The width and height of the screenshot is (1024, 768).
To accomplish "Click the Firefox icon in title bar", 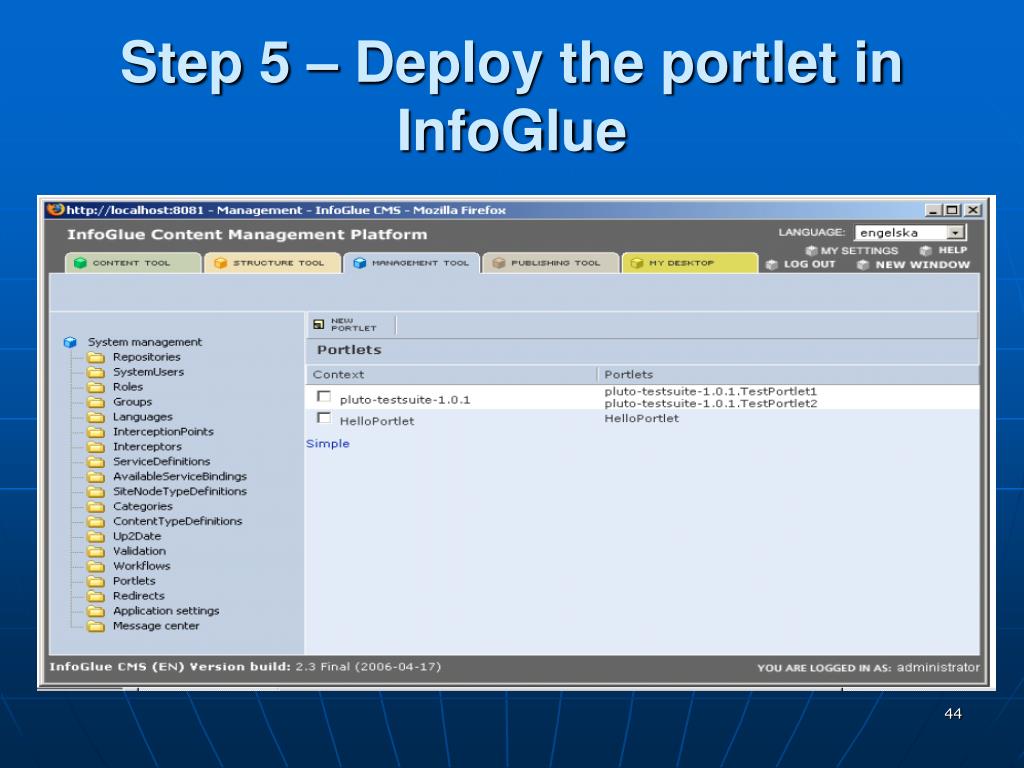I will pyautogui.click(x=56, y=210).
